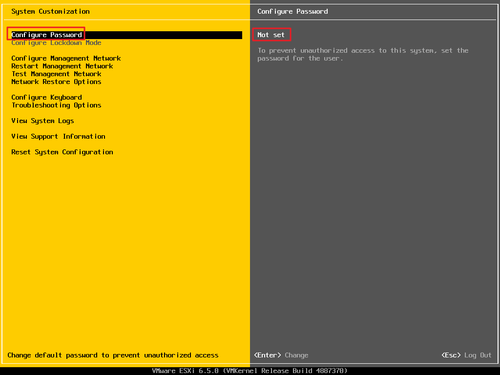Click the black highlight bar of selected item
The image size is (500, 375).
click(126, 35)
